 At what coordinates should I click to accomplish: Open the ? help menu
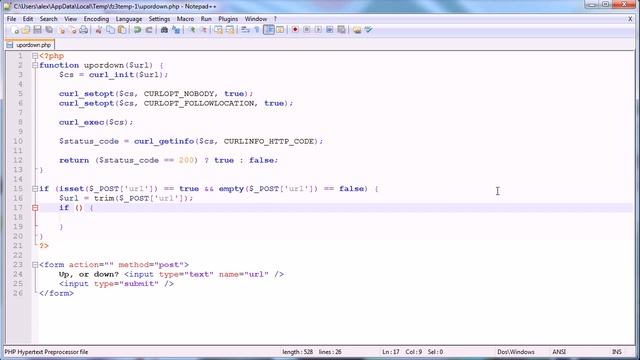(275, 19)
